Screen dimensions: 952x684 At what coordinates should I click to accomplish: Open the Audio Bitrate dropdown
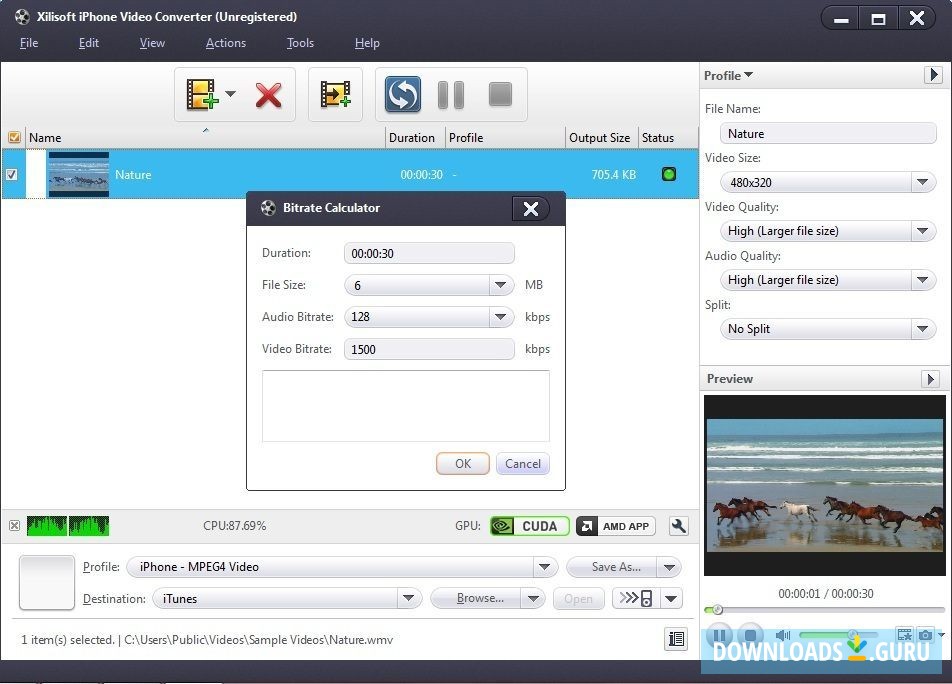pos(500,317)
